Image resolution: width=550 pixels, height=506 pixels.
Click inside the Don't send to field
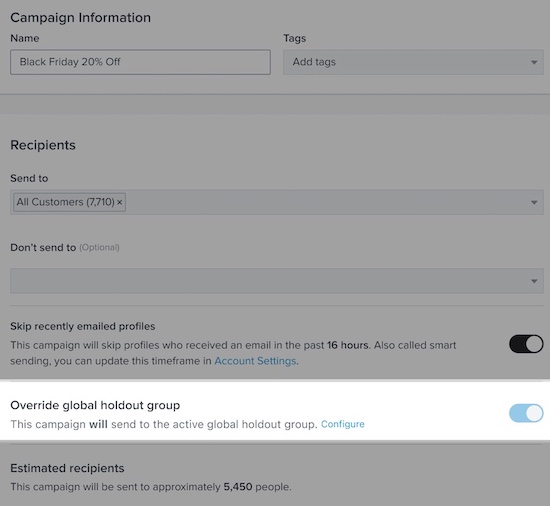[277, 281]
